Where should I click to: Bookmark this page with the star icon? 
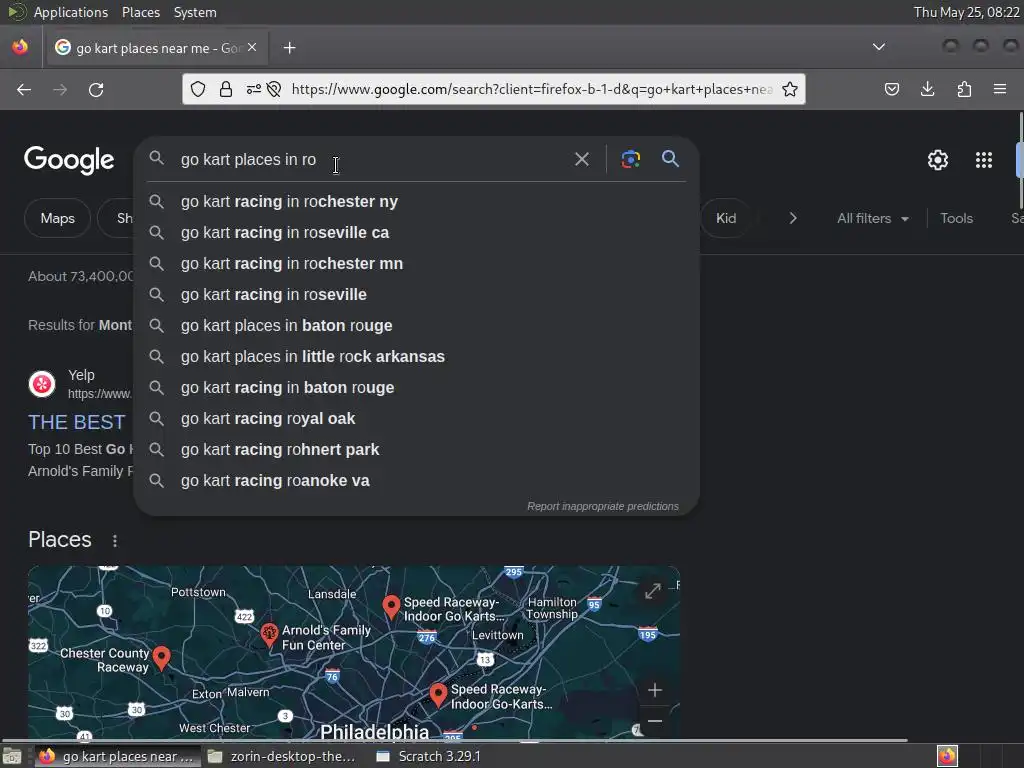click(x=790, y=89)
